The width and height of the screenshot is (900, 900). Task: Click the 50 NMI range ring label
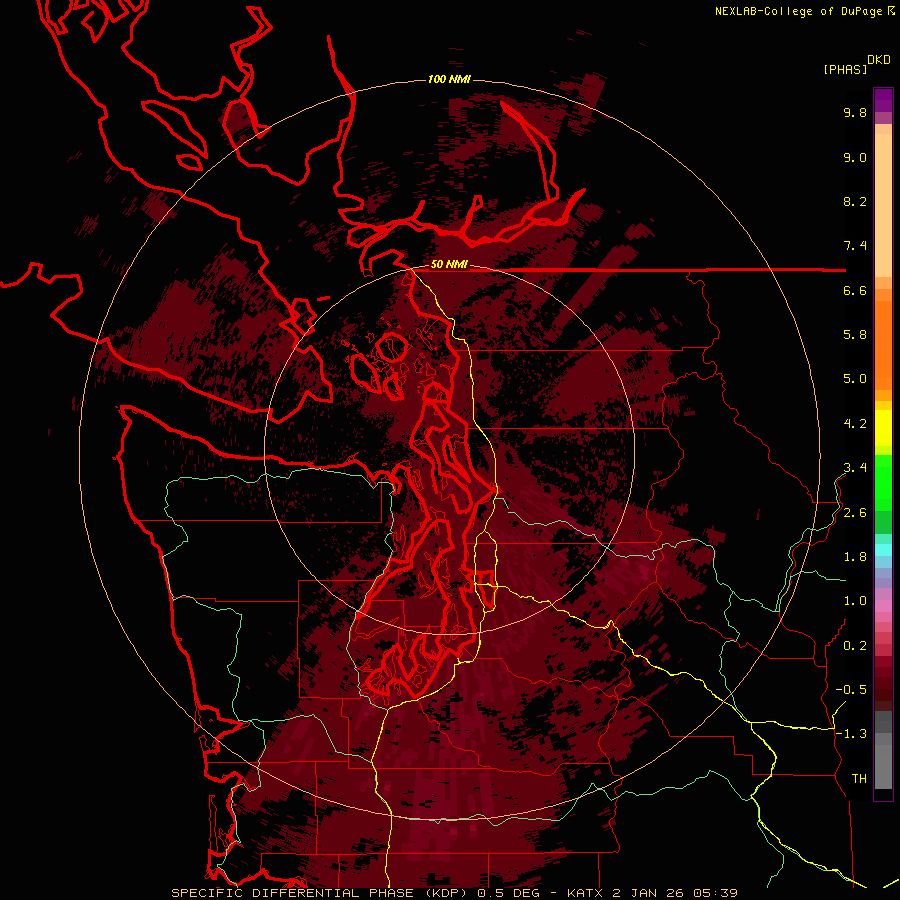(x=449, y=265)
